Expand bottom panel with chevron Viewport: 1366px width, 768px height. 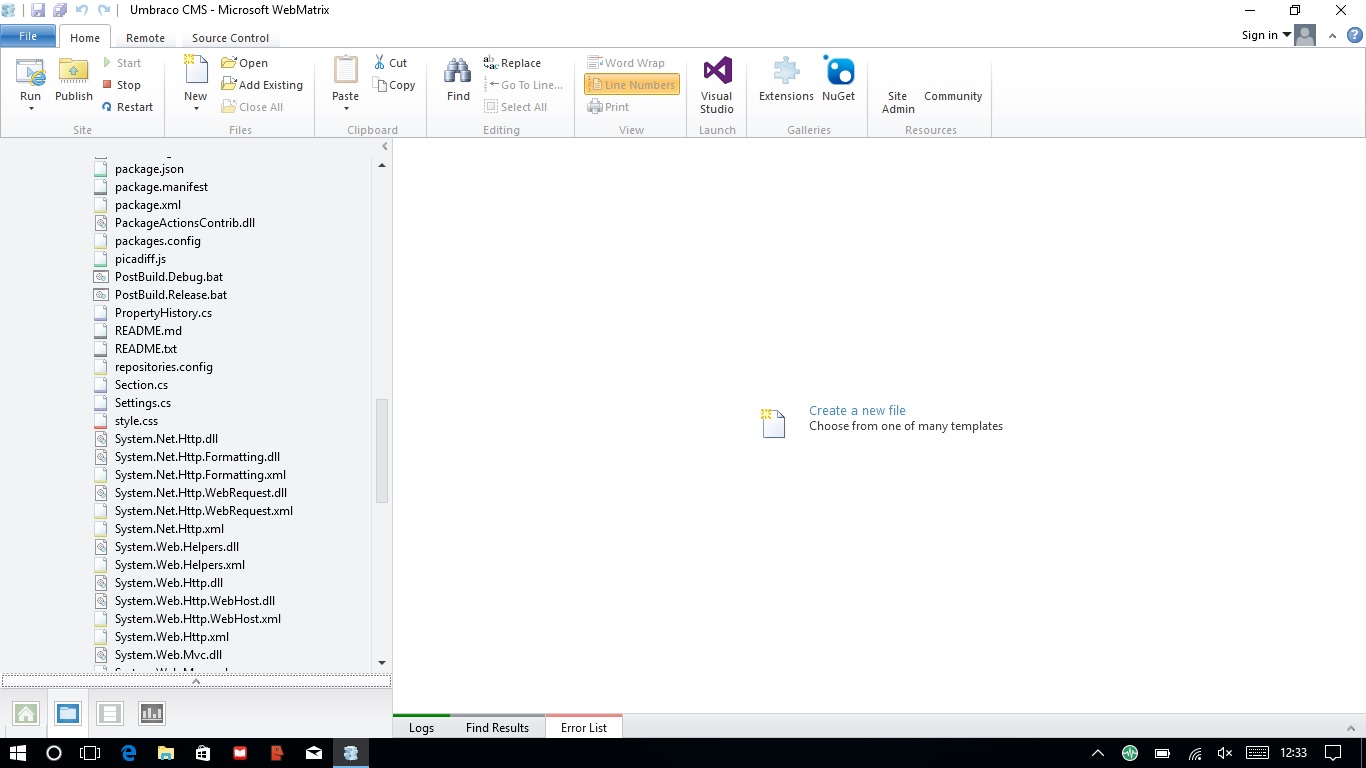1351,729
